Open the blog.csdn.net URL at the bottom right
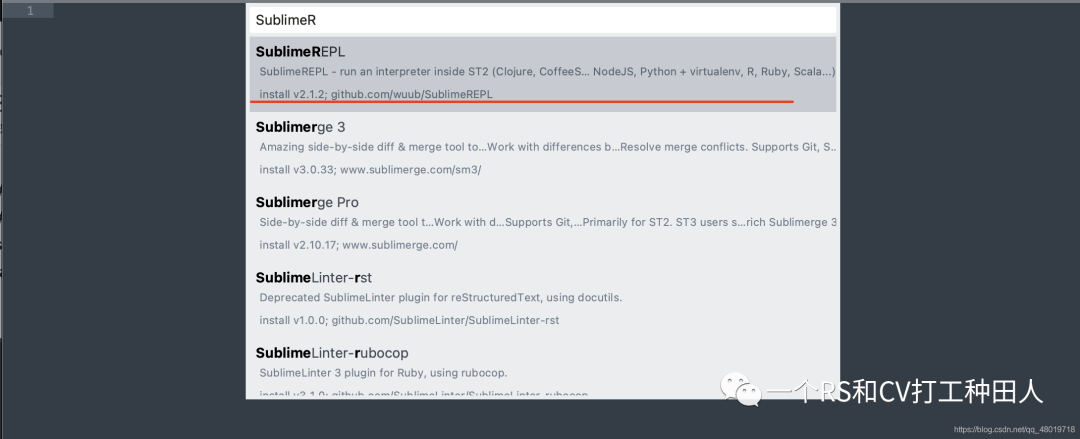 click(1014, 429)
